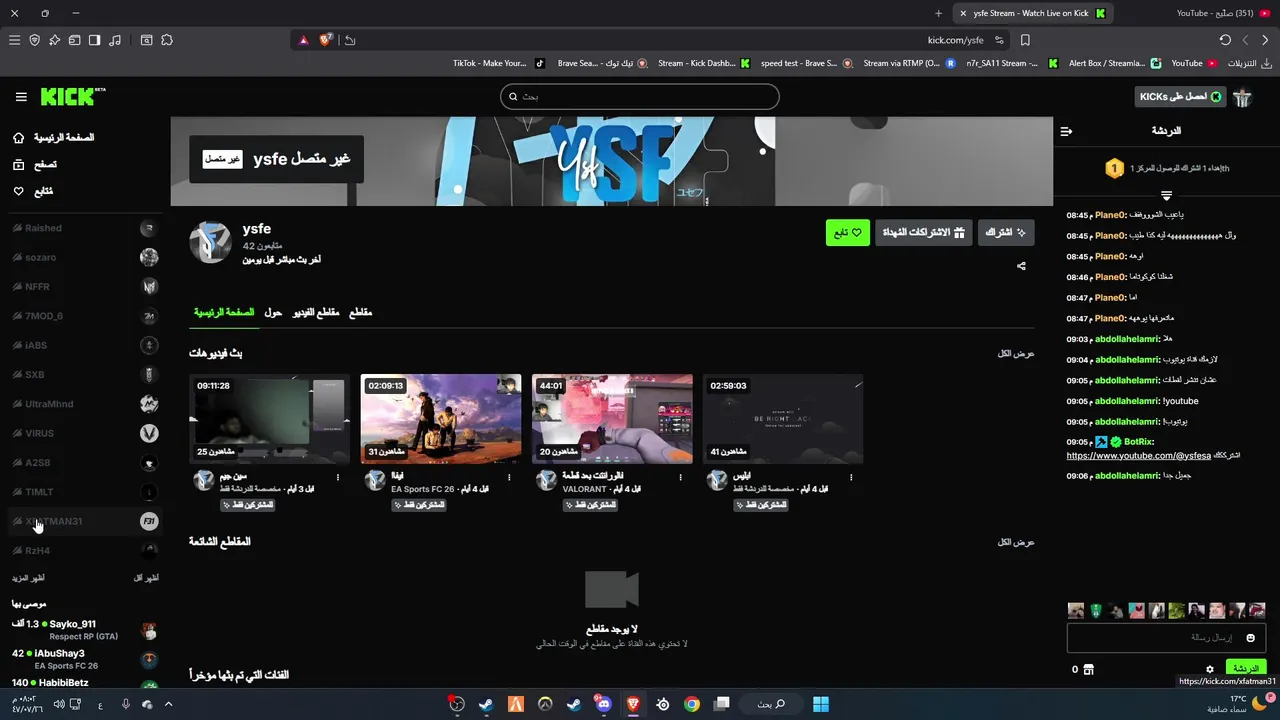This screenshot has height=720, width=1280.
Task: Show more followed channels
Action: tap(28, 578)
